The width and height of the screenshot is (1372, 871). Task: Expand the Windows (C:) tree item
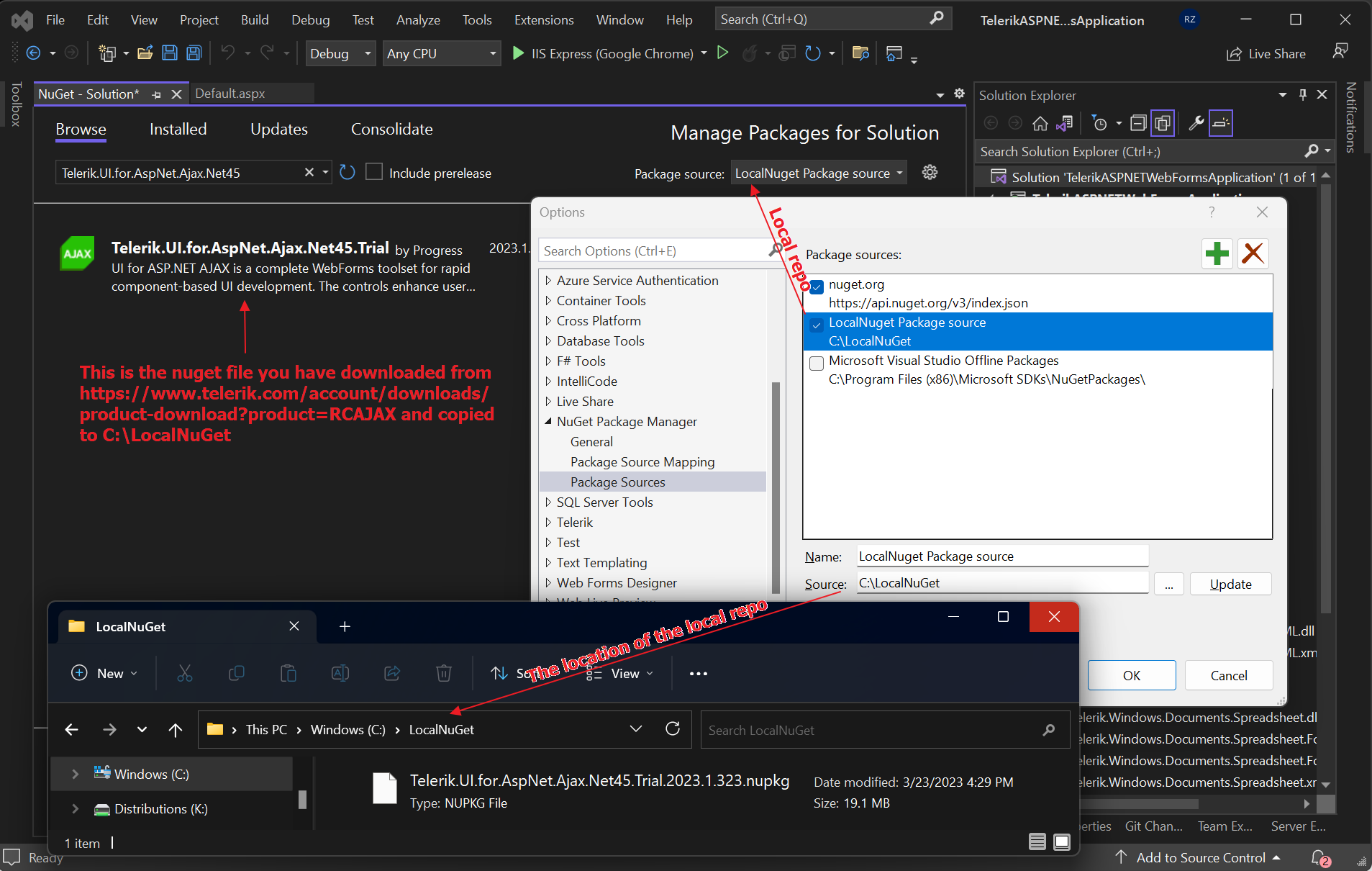(x=75, y=774)
